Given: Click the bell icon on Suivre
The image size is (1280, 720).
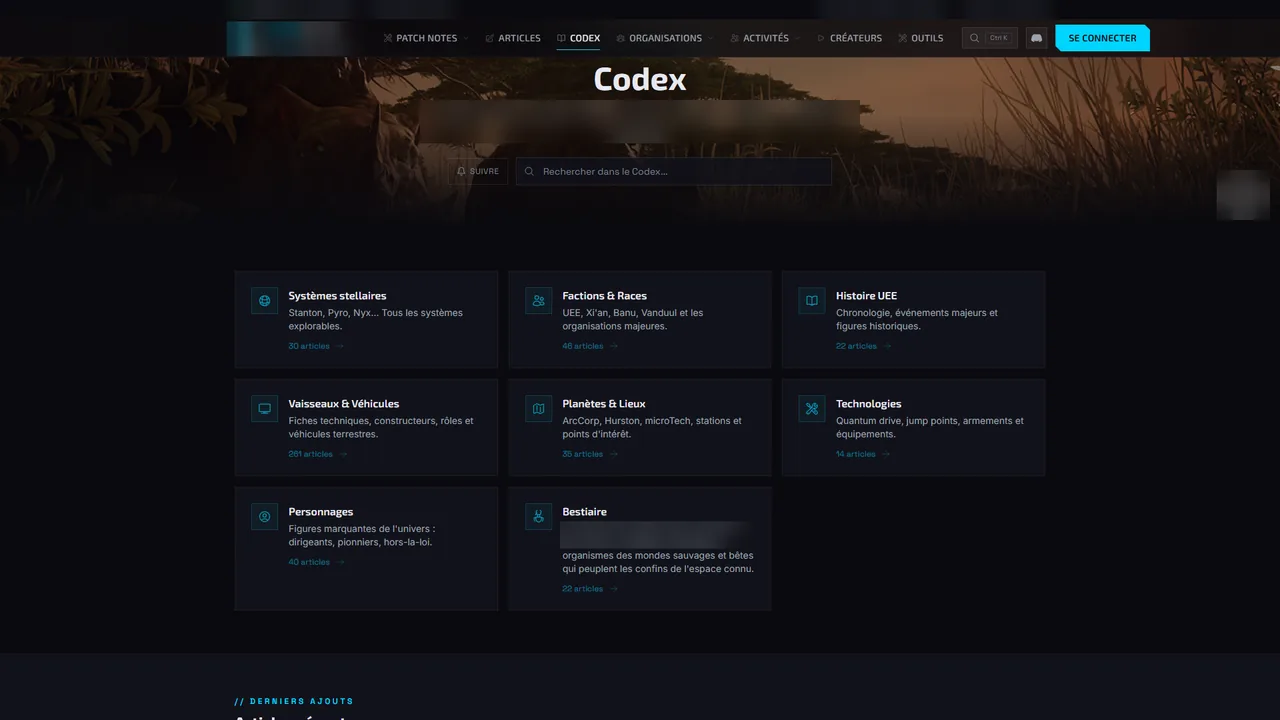Looking at the screenshot, I should point(461,171).
